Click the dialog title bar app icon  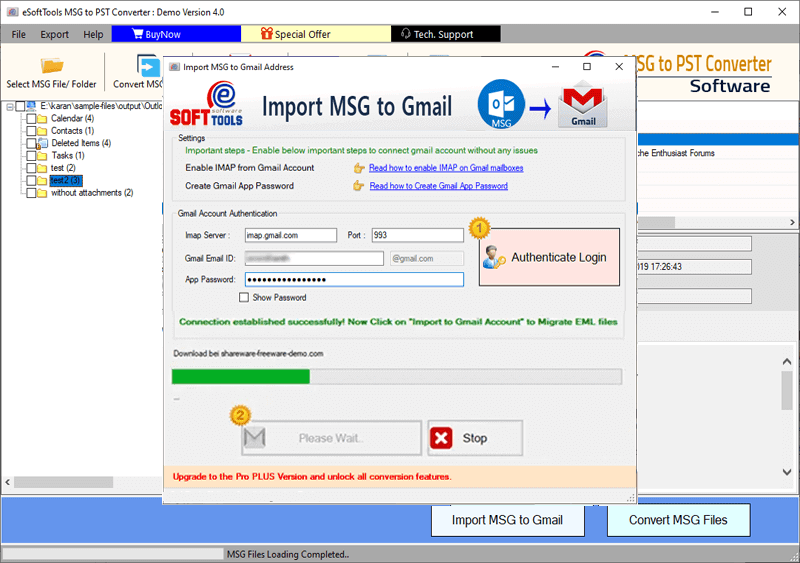[x=174, y=67]
